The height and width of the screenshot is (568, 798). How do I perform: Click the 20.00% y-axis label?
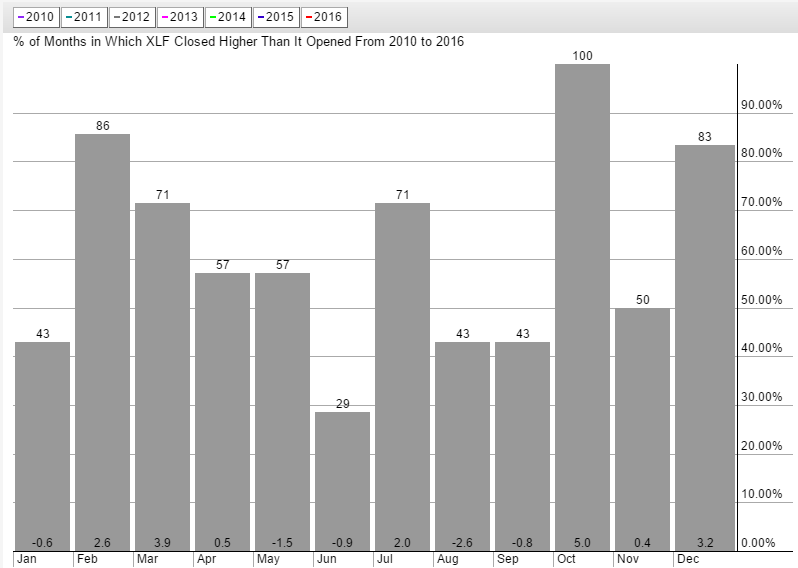[x=761, y=445]
